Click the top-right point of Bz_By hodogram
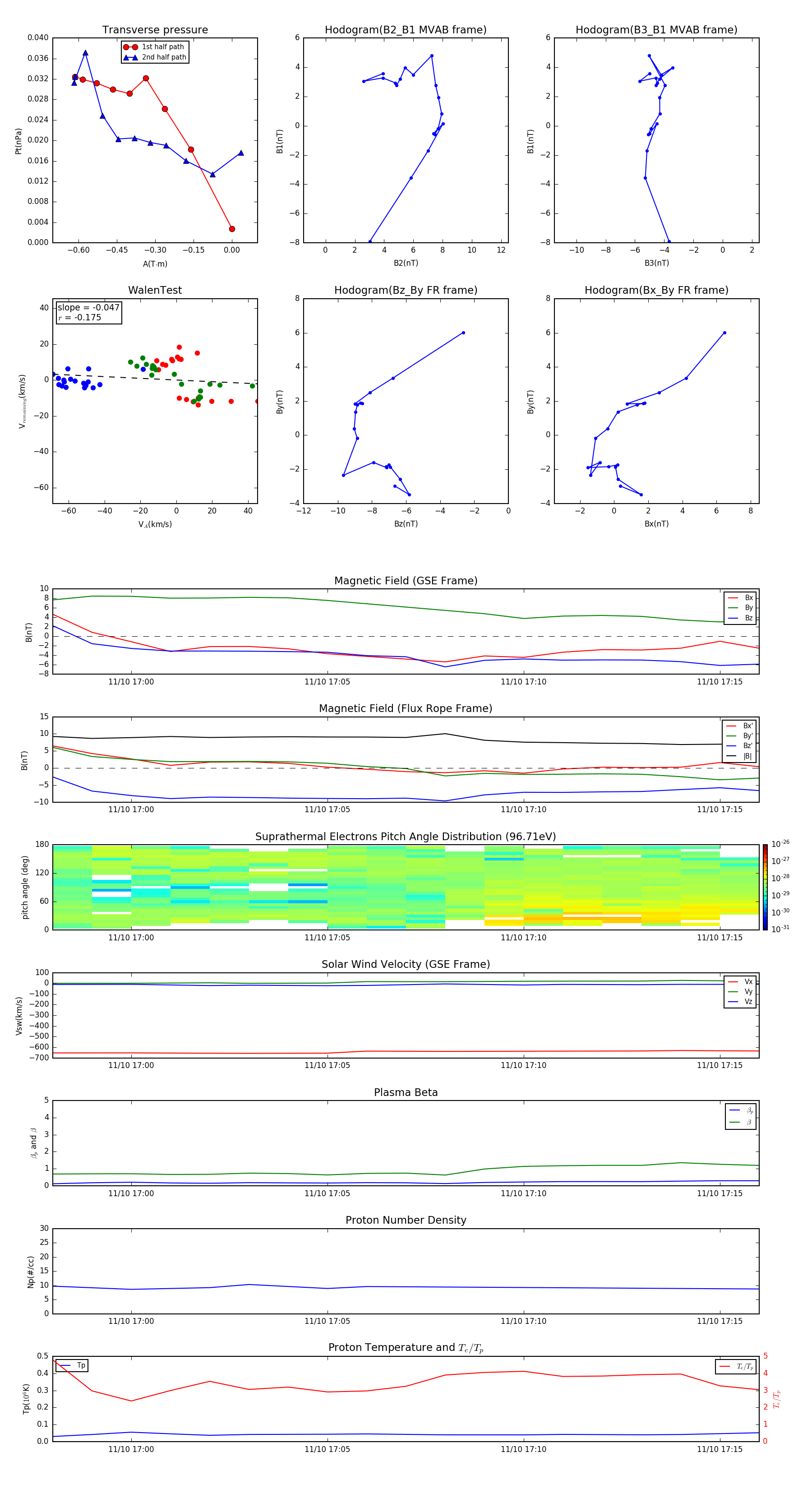Viewport: 812px width, 1489px height. [x=463, y=333]
